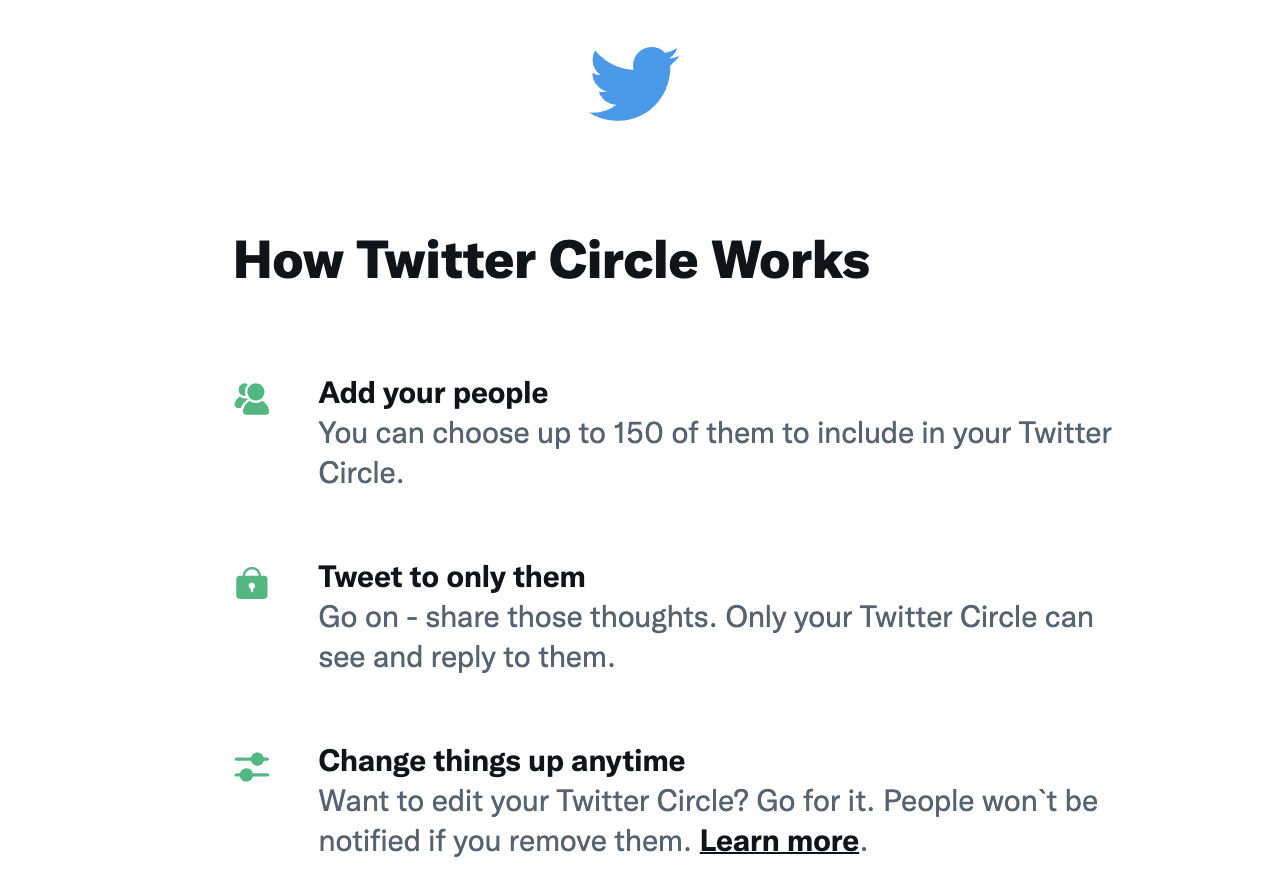Click 'Only your Twitter Circle can' text
Viewport: 1280px width, 878px height.
(909, 617)
